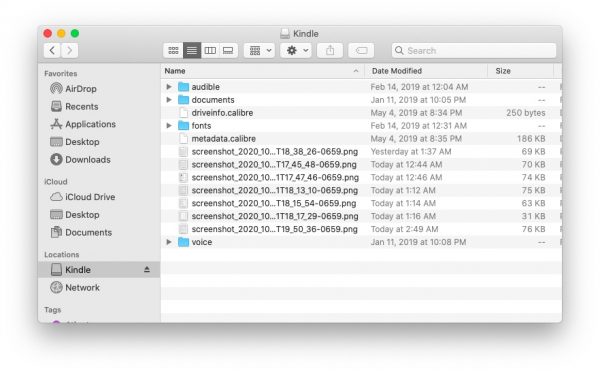Select Kindle under Locations
The width and height of the screenshot is (600, 373).
99,270
